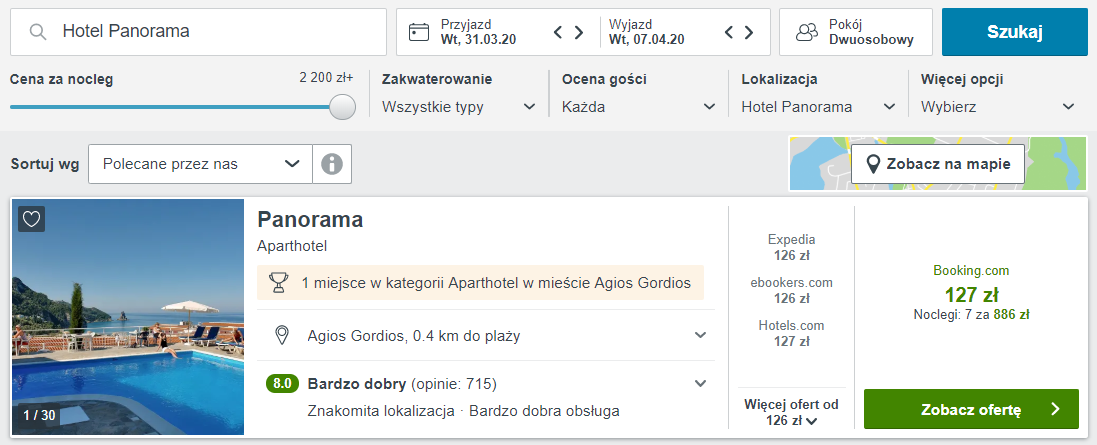Open Zobacz na mapie map view
1097x445 pixels.
pos(938,164)
